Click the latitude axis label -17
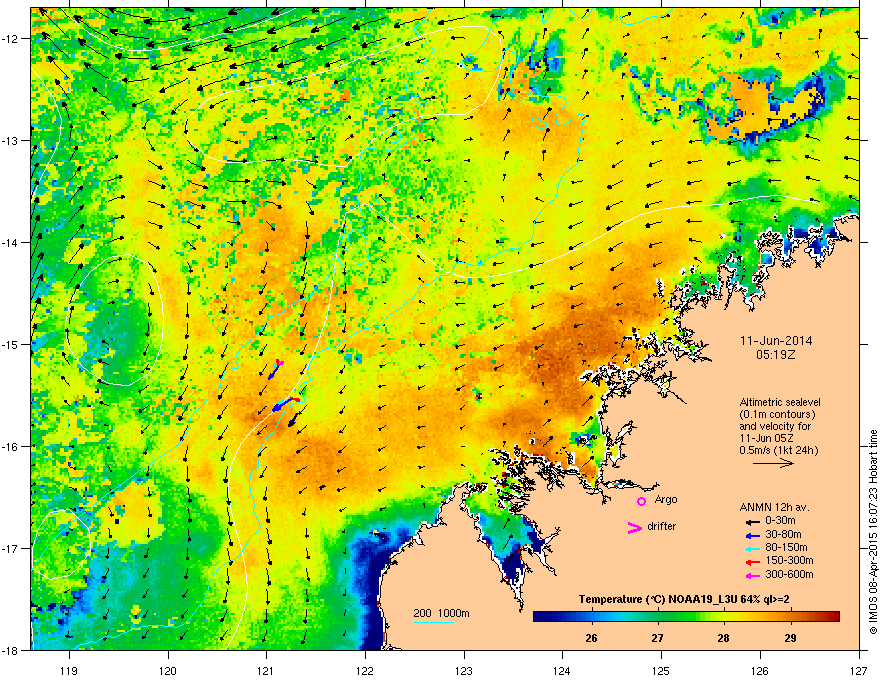Screen dimensions: 880x680 [x=11, y=549]
